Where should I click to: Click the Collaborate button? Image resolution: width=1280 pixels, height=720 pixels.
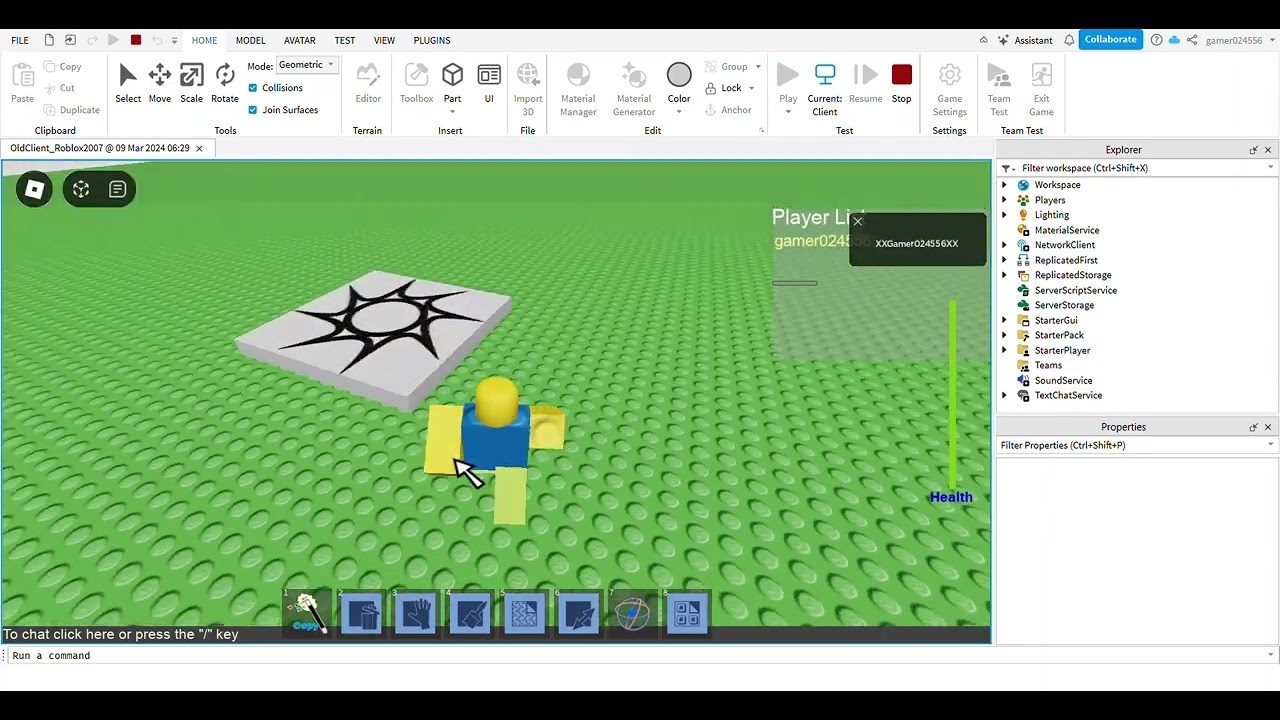pos(1111,39)
